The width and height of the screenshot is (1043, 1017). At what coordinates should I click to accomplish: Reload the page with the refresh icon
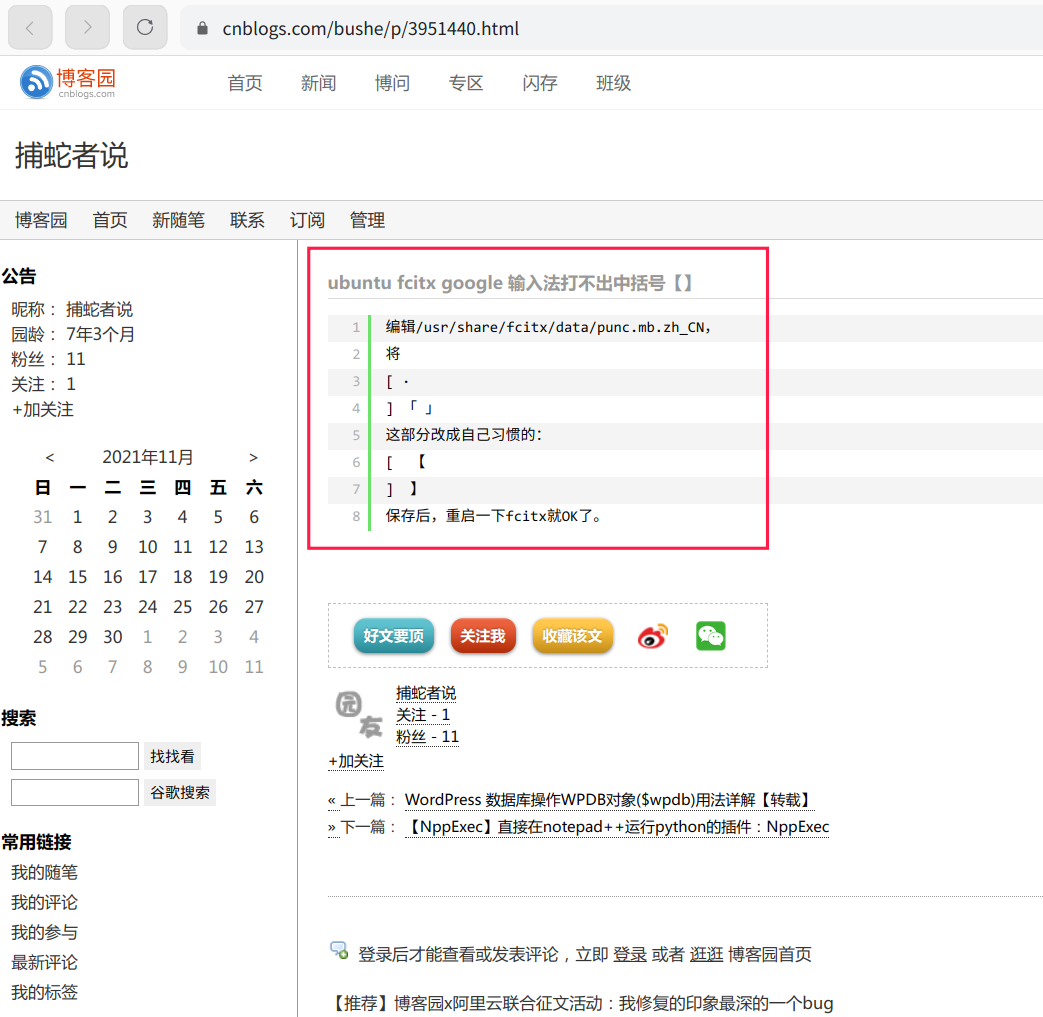pos(145,28)
